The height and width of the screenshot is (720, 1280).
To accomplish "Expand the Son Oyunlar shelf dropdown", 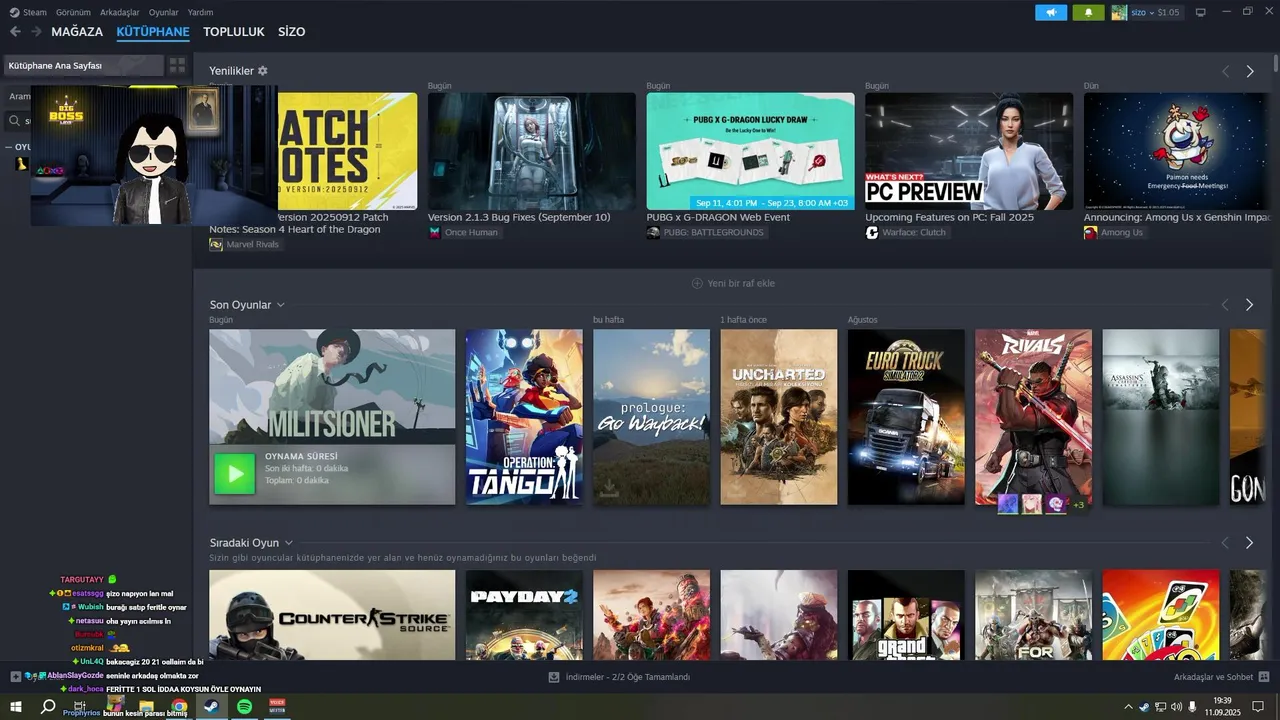I will coord(281,305).
